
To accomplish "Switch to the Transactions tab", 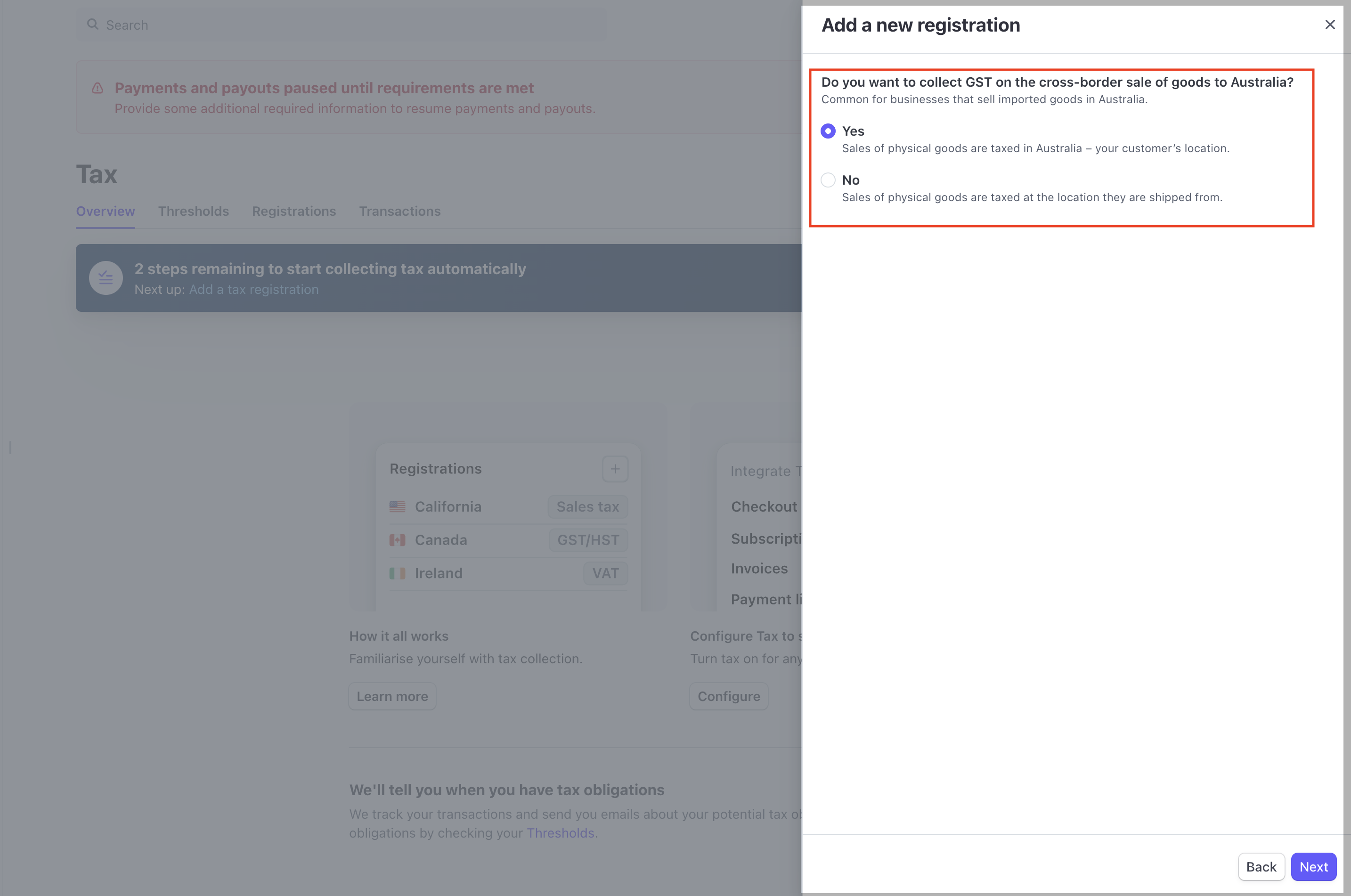I will pyautogui.click(x=399, y=212).
